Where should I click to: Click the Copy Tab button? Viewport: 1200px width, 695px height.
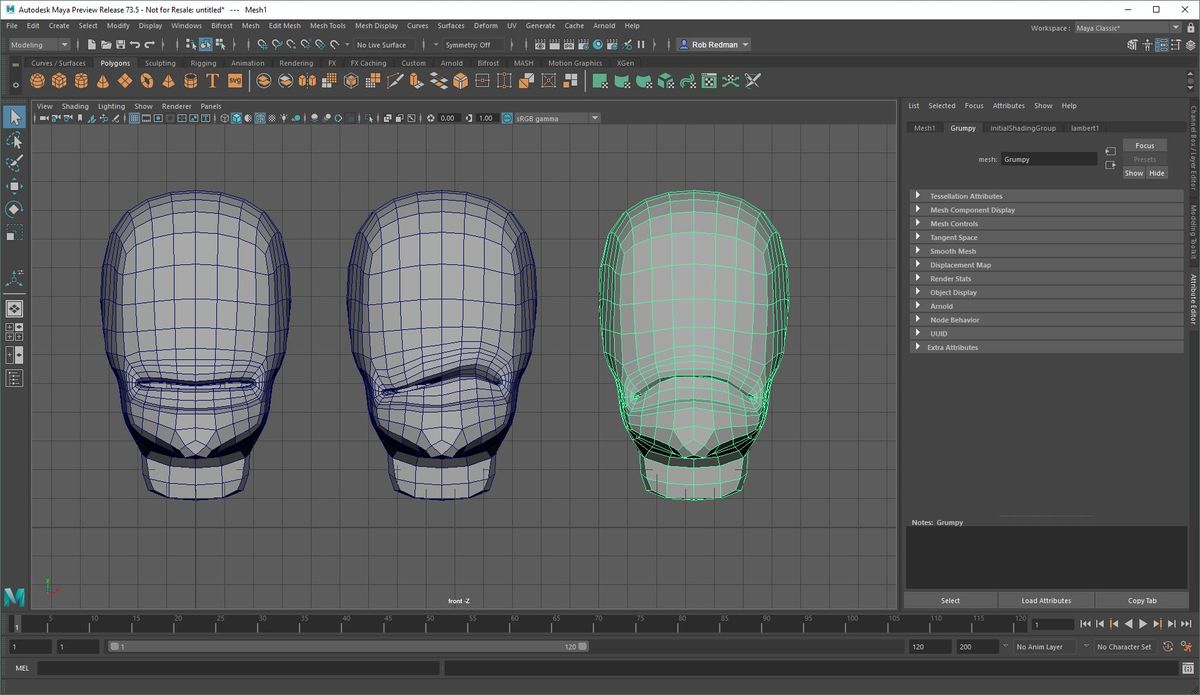(1142, 601)
